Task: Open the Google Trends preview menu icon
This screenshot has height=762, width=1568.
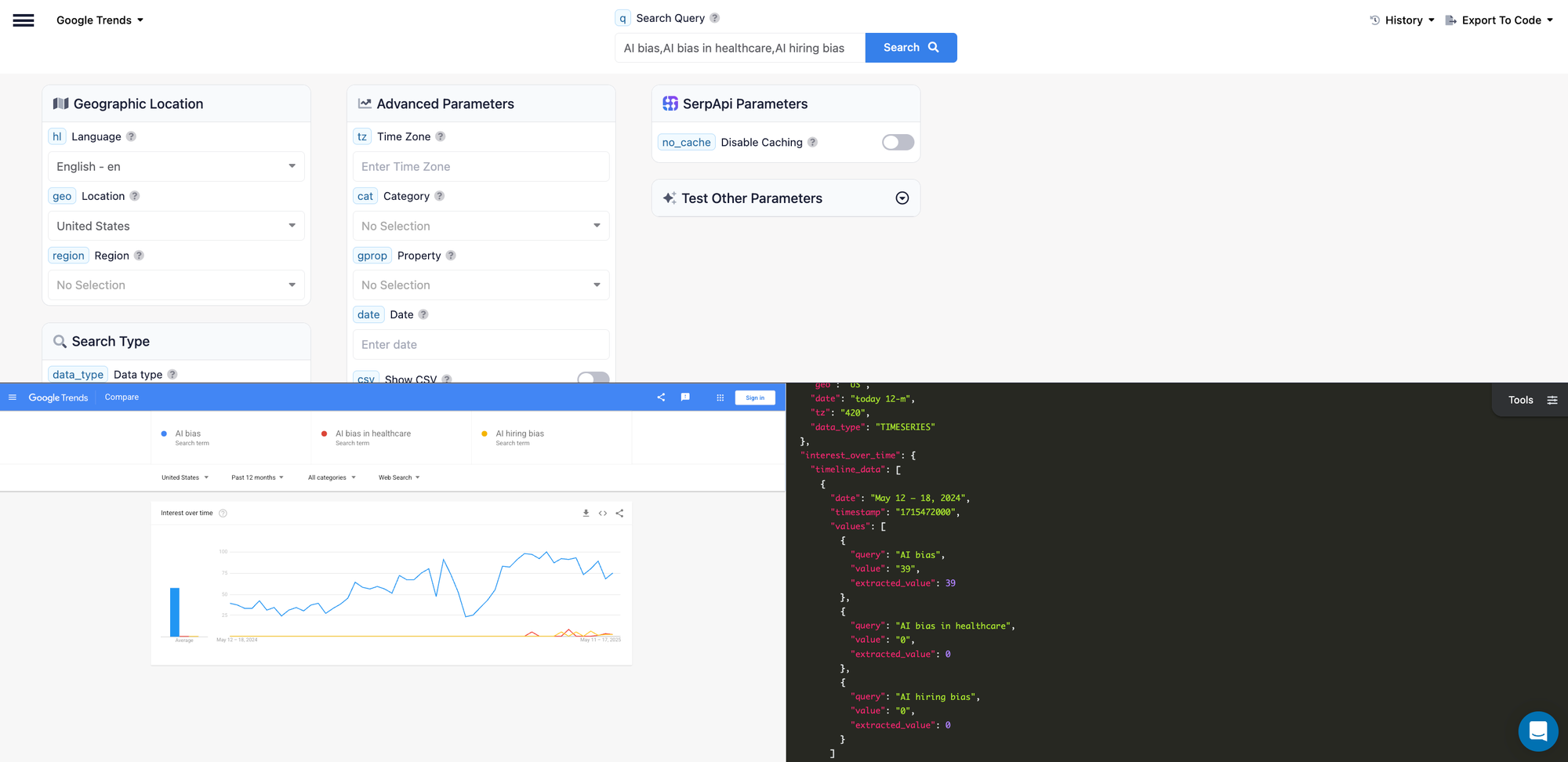Action: 13,397
